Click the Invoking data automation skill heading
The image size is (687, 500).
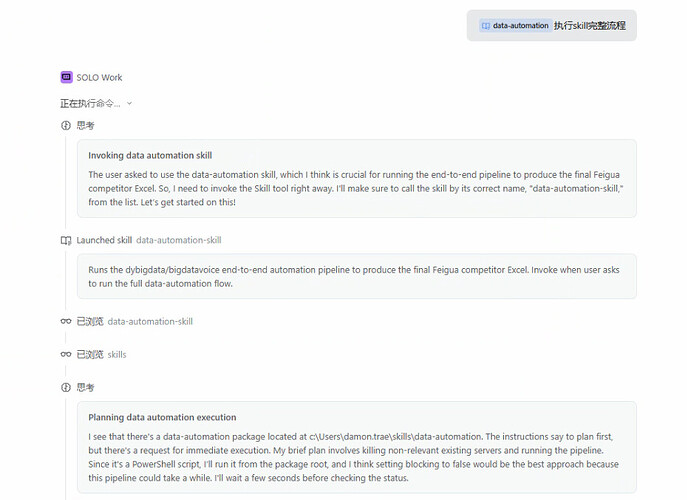tap(150, 156)
